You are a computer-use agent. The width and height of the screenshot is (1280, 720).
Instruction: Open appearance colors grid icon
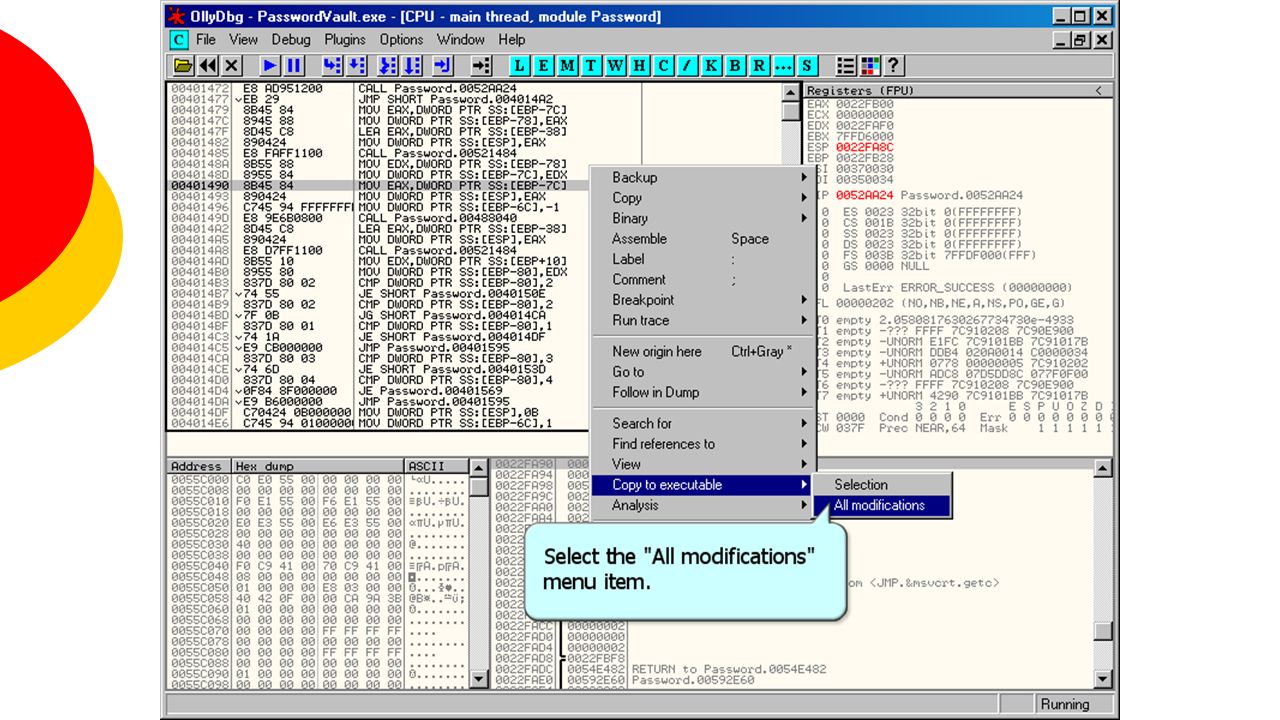point(870,66)
